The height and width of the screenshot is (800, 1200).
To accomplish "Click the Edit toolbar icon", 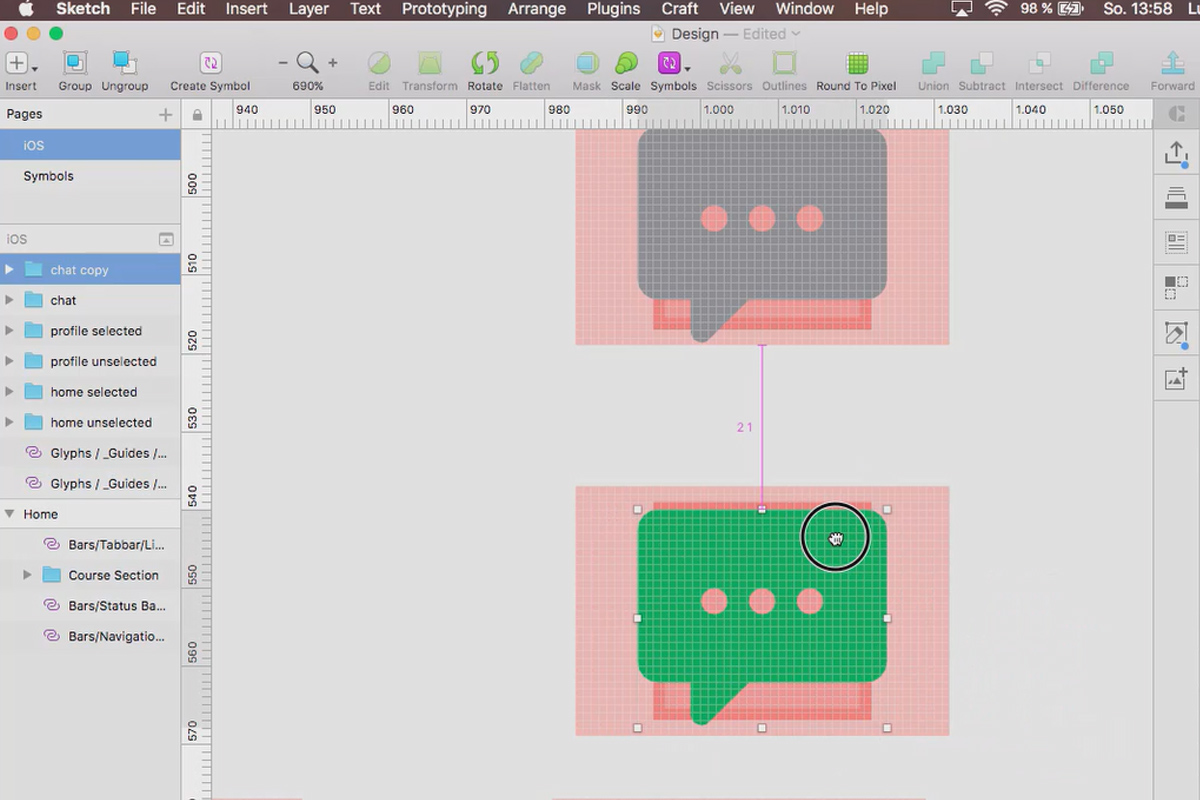I will point(379,64).
